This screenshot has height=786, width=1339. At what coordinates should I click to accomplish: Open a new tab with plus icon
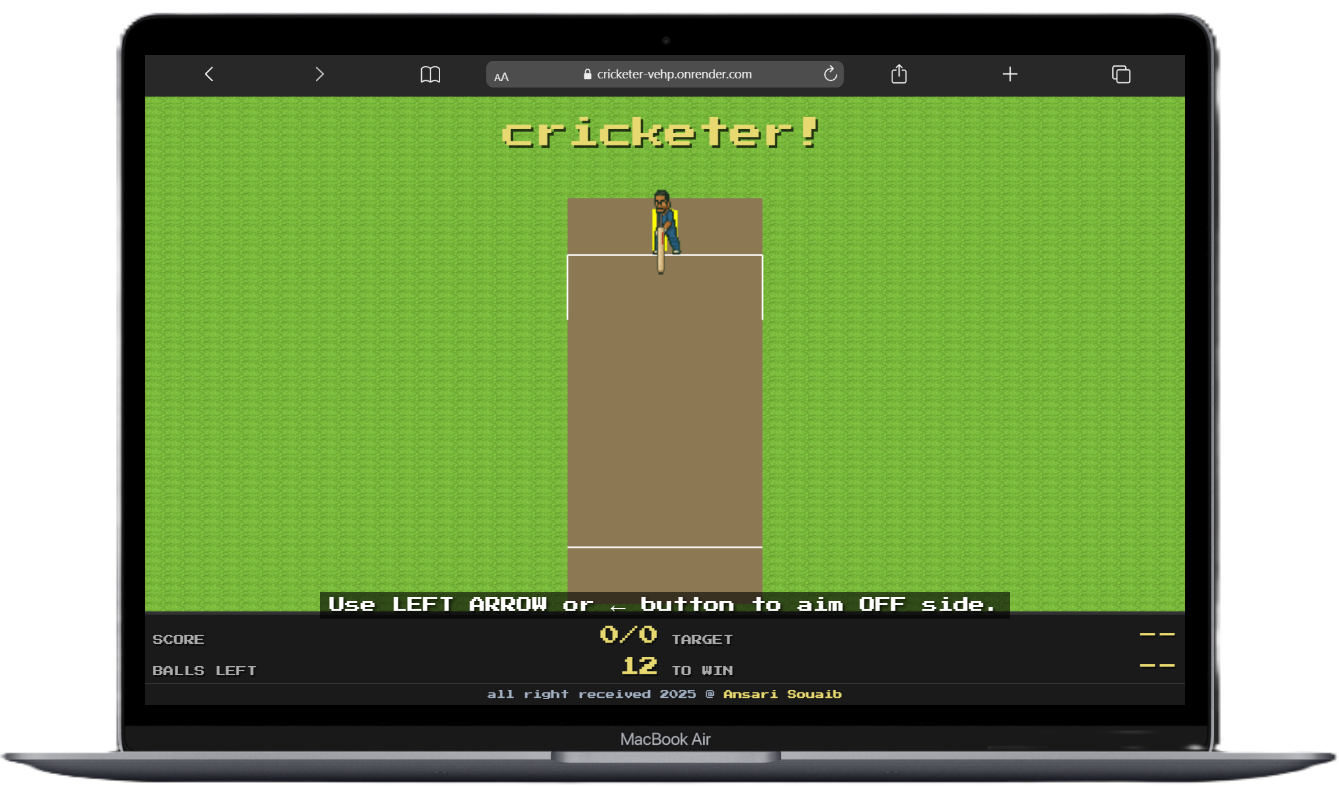pos(1010,74)
